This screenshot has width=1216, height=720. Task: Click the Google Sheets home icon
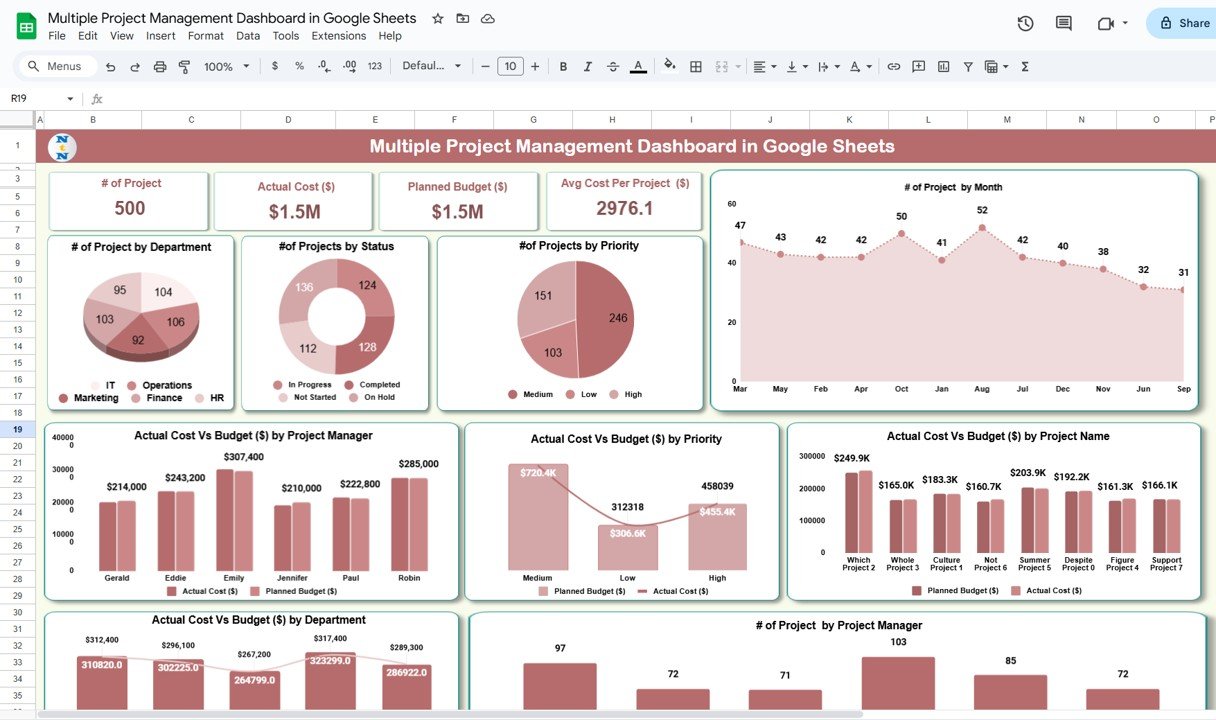tap(26, 26)
